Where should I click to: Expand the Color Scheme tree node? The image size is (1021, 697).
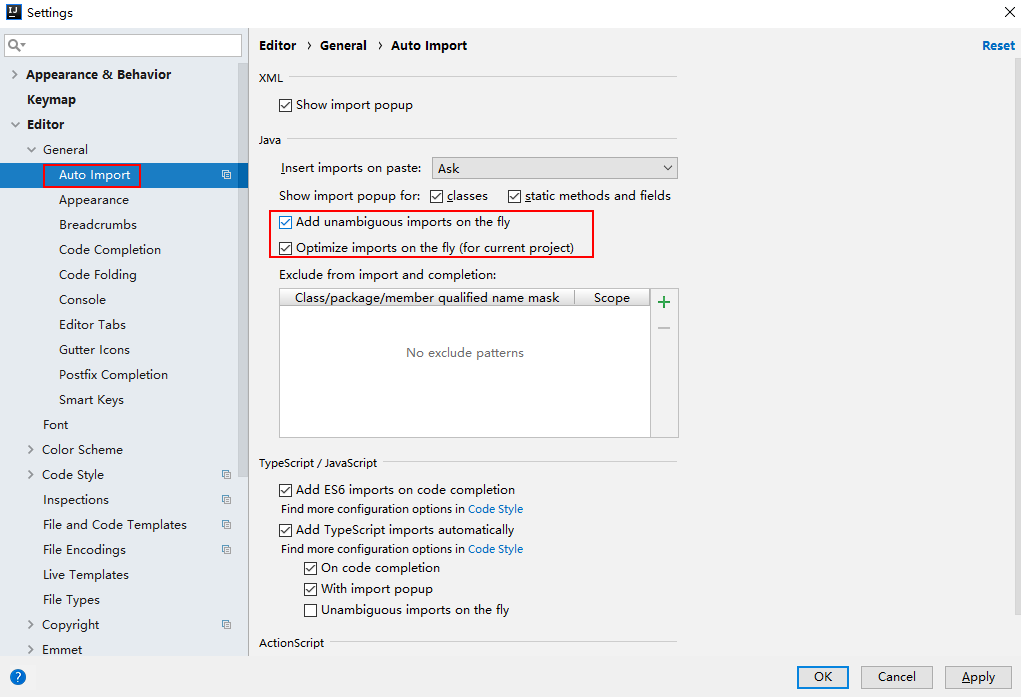coord(31,450)
